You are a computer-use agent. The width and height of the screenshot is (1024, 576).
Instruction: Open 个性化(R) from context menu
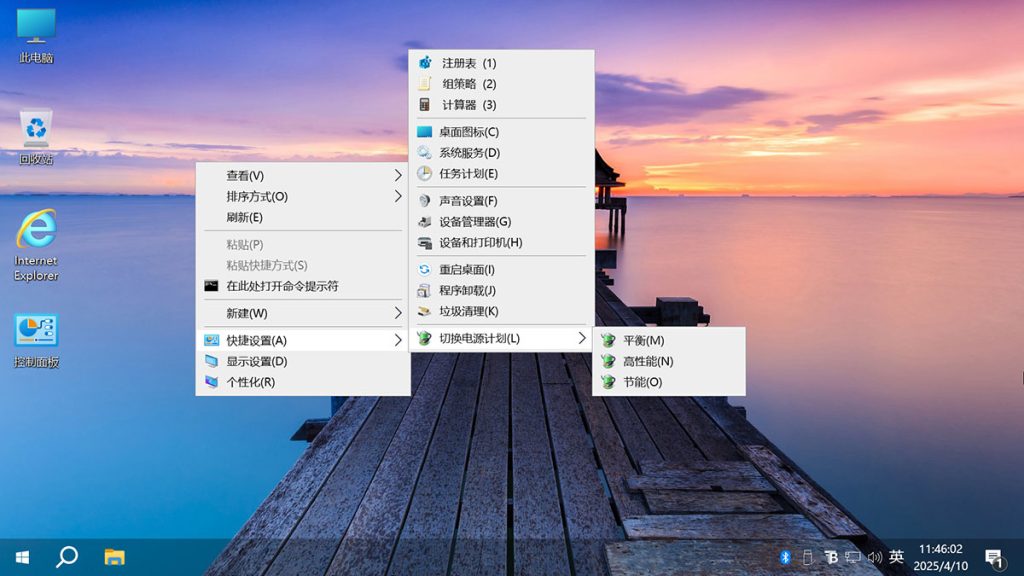click(x=303, y=382)
